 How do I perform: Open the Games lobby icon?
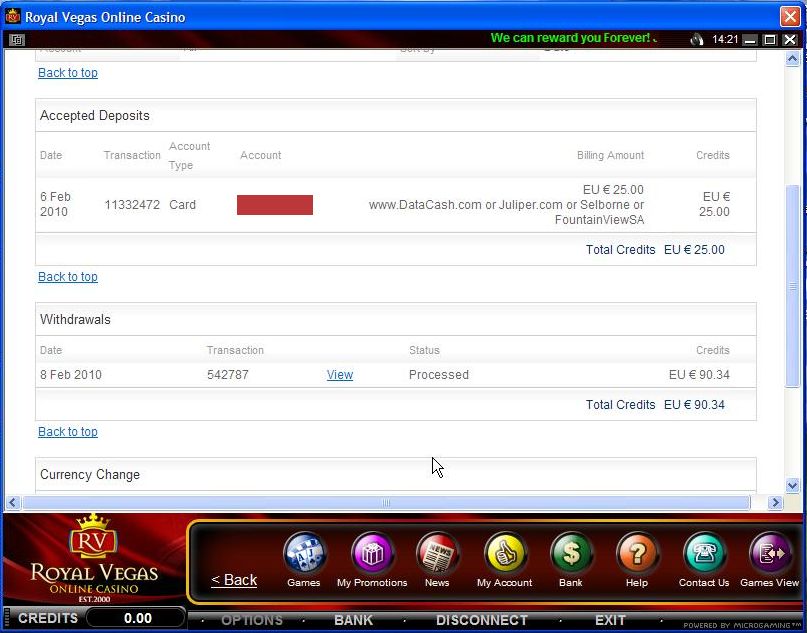[304, 554]
